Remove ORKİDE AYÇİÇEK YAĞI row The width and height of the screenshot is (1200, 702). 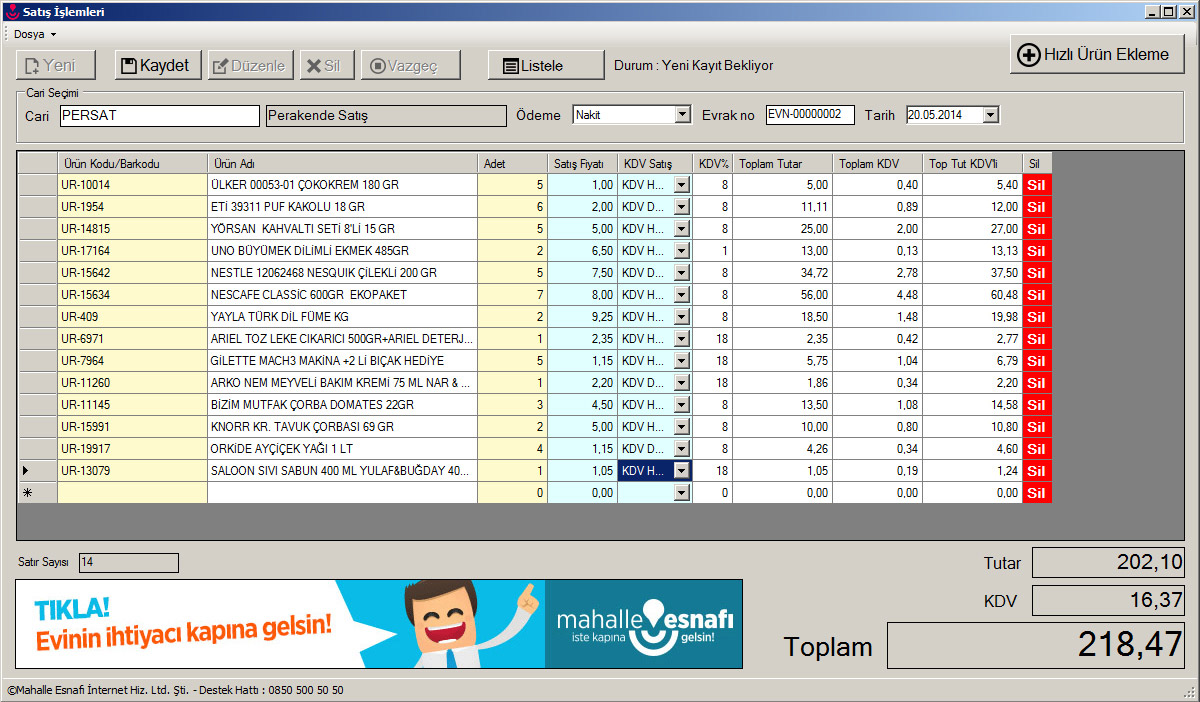(x=1037, y=449)
